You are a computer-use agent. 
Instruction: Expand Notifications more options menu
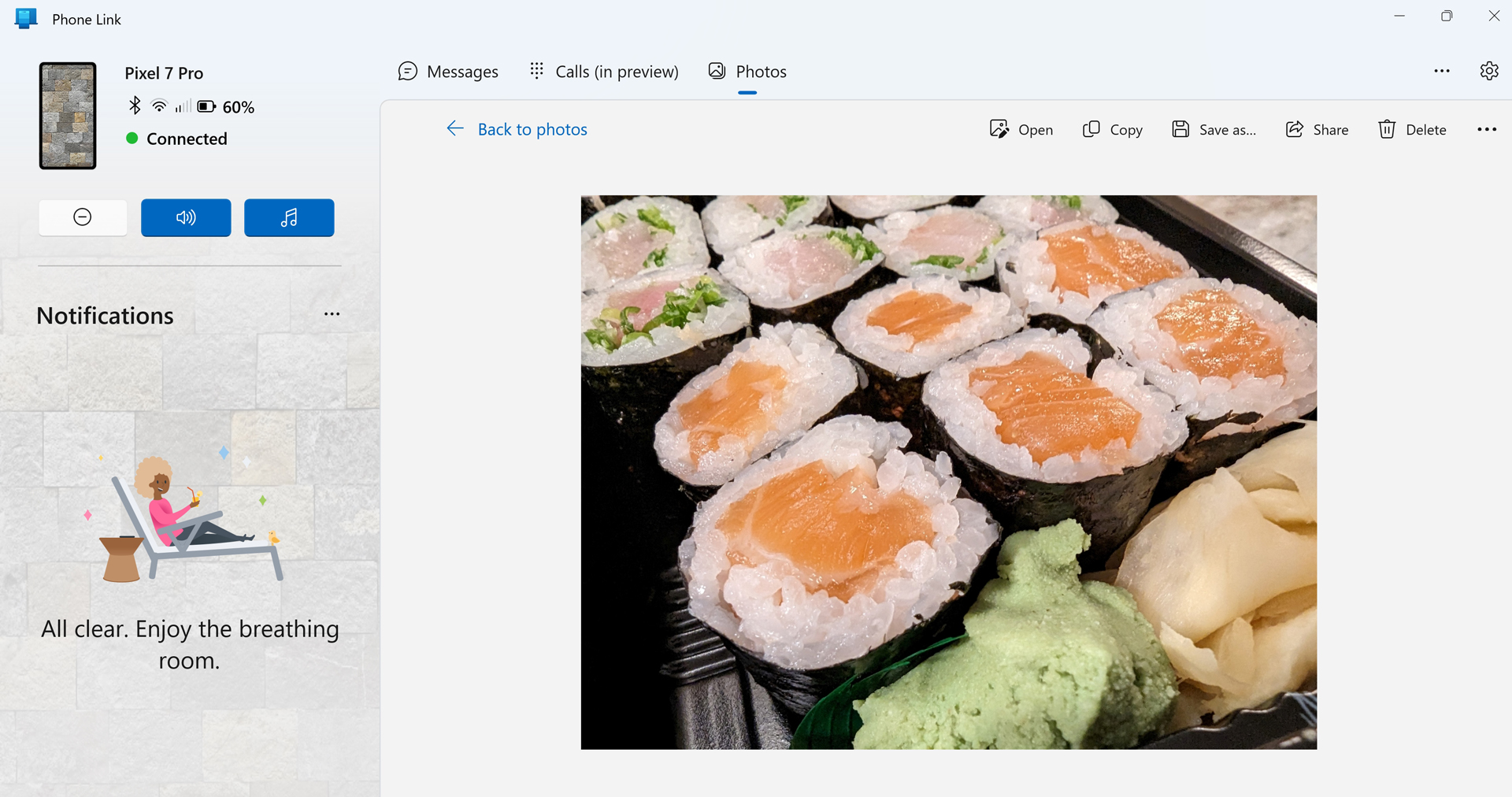(x=332, y=314)
